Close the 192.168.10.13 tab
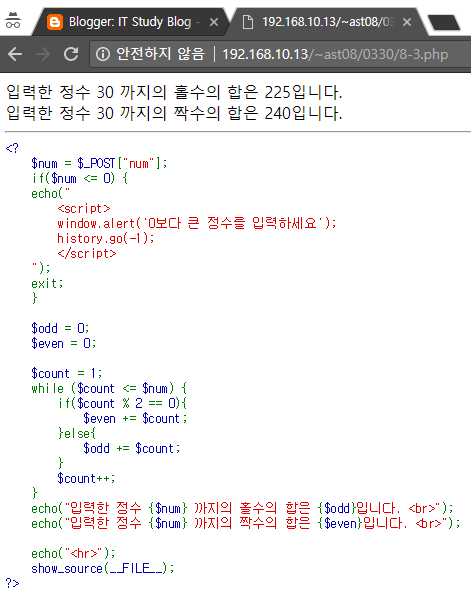This screenshot has height=594, width=471. click(x=407, y=22)
